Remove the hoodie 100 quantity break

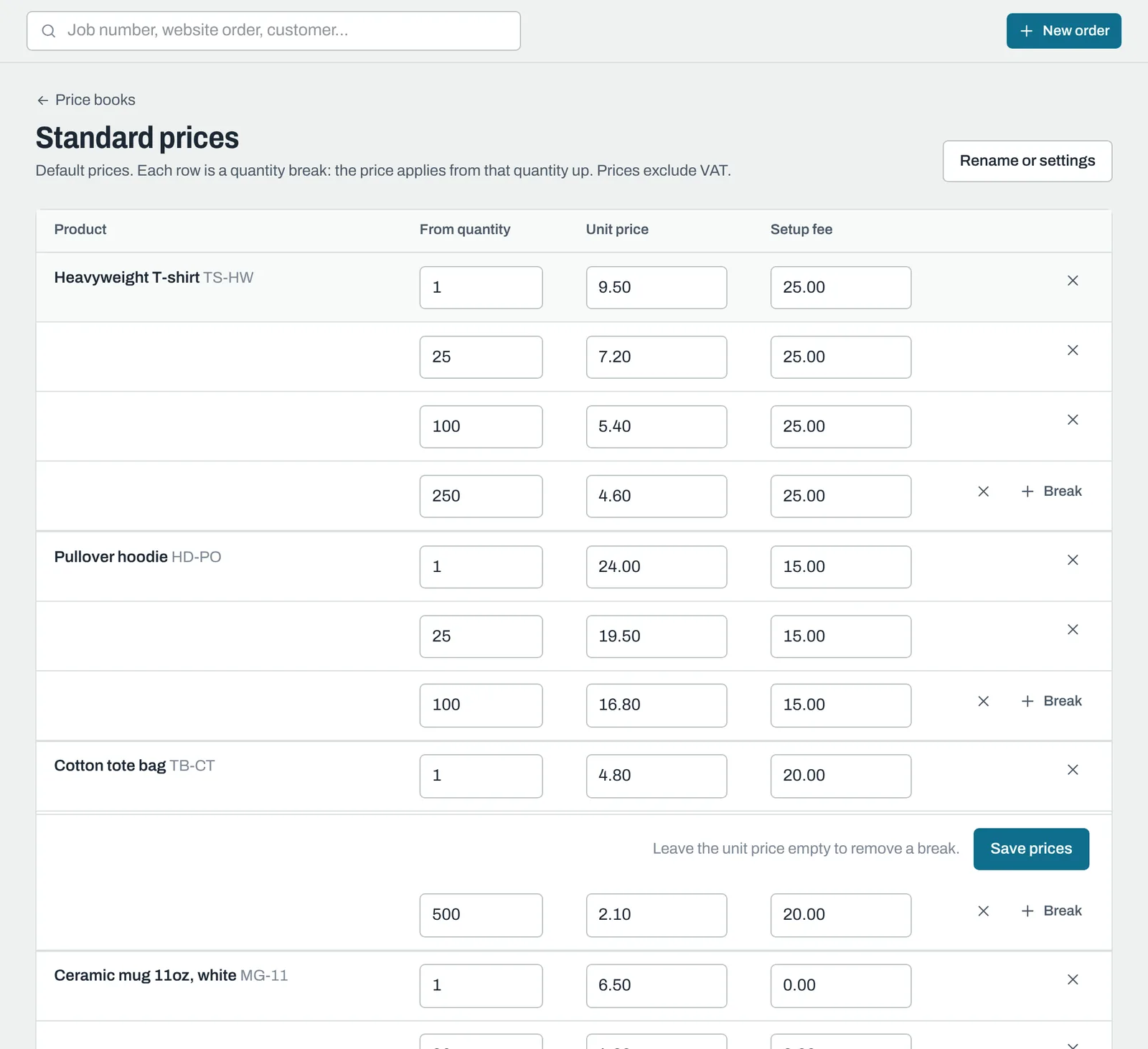click(x=984, y=701)
